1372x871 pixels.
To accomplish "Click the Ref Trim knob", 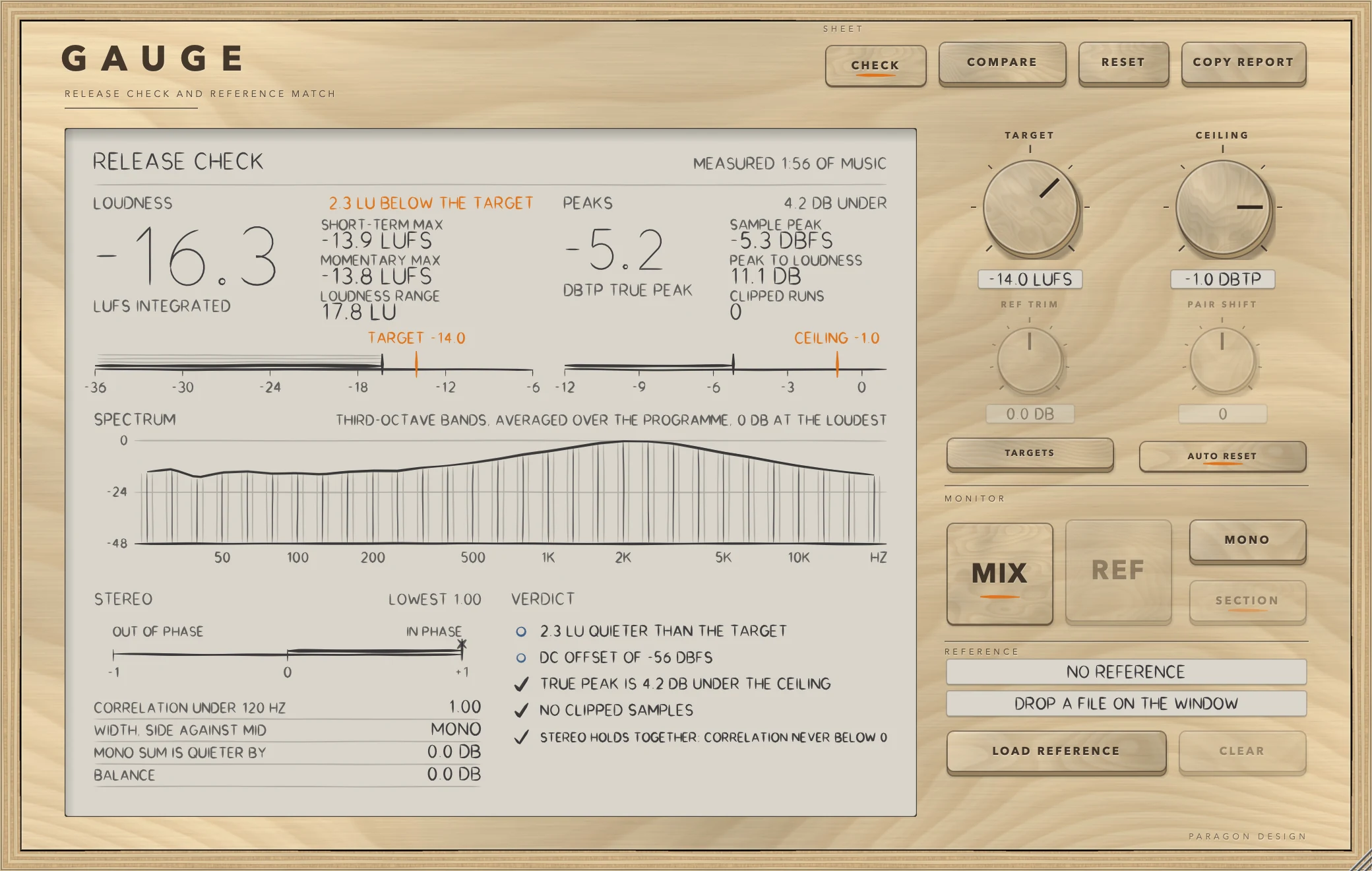I will pyautogui.click(x=1030, y=360).
